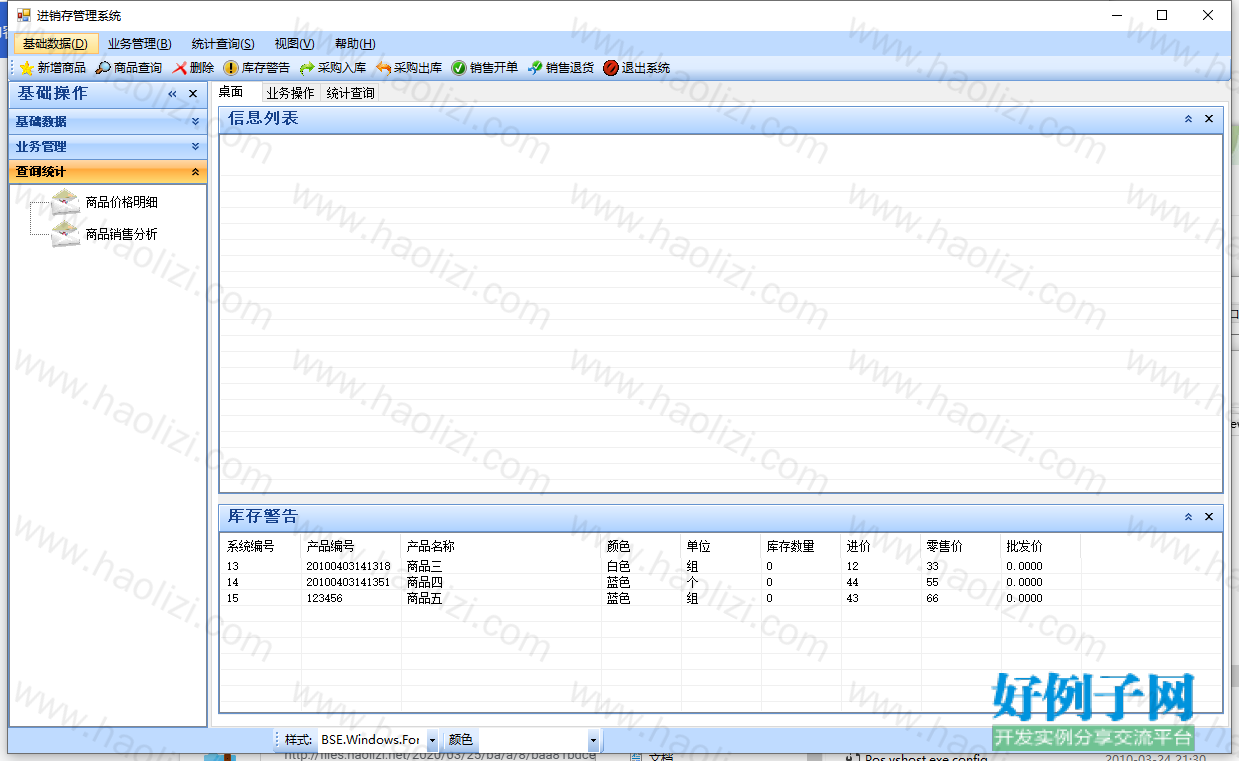Open 商品查询 magnifier tool

[103, 68]
